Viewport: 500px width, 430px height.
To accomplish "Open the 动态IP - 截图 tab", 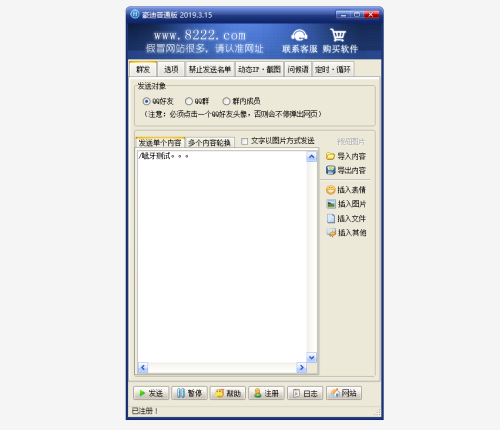I will [x=259, y=69].
